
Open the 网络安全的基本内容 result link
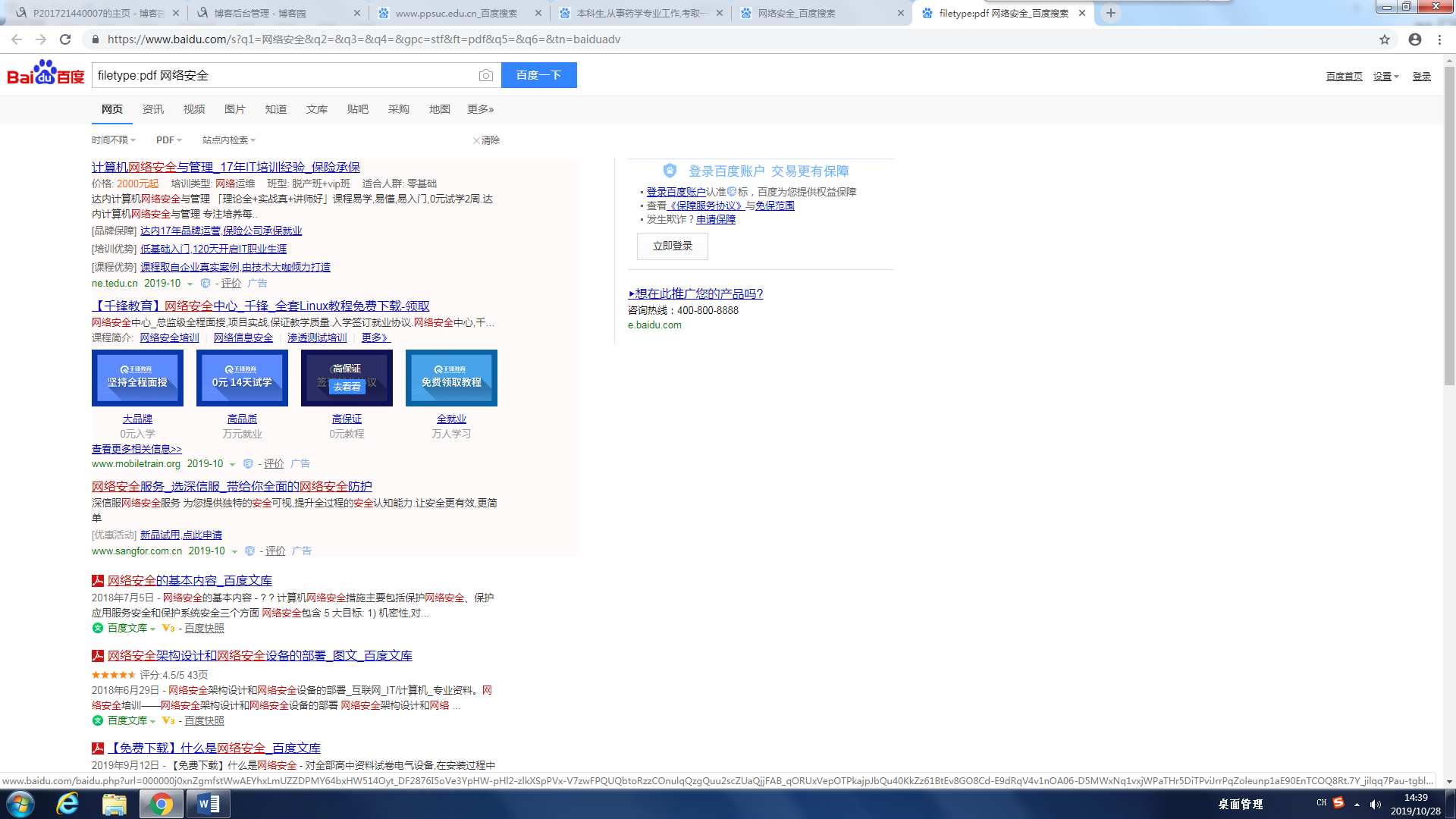pos(190,581)
